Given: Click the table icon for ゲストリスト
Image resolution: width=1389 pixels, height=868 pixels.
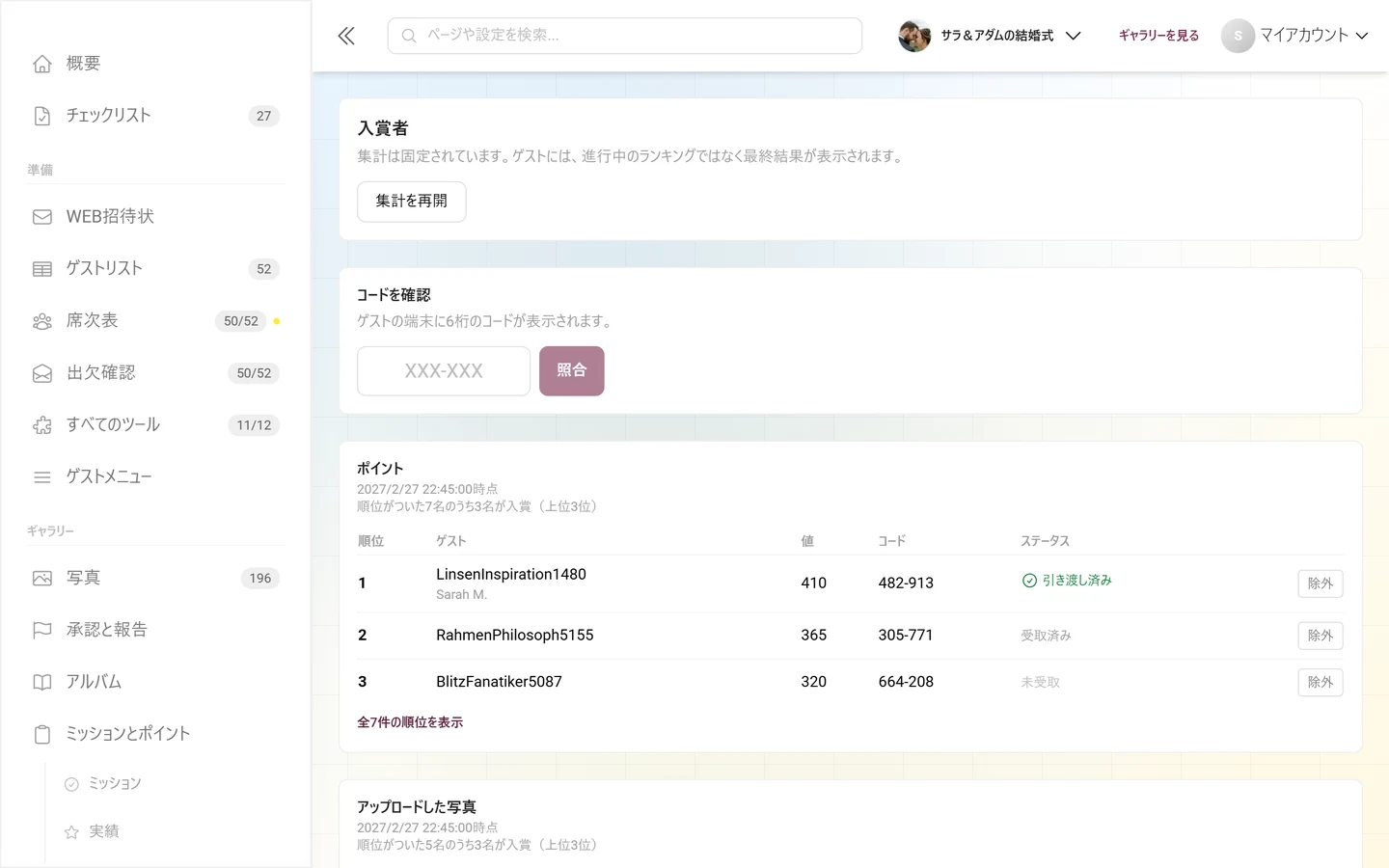Looking at the screenshot, I should (42, 269).
